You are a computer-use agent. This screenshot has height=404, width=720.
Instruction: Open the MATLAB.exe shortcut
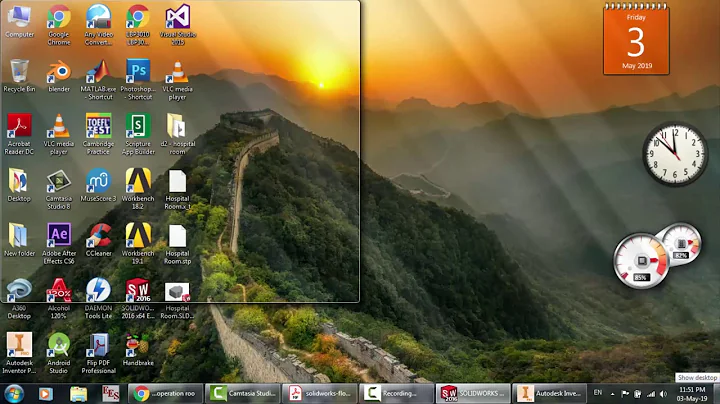pyautogui.click(x=98, y=80)
